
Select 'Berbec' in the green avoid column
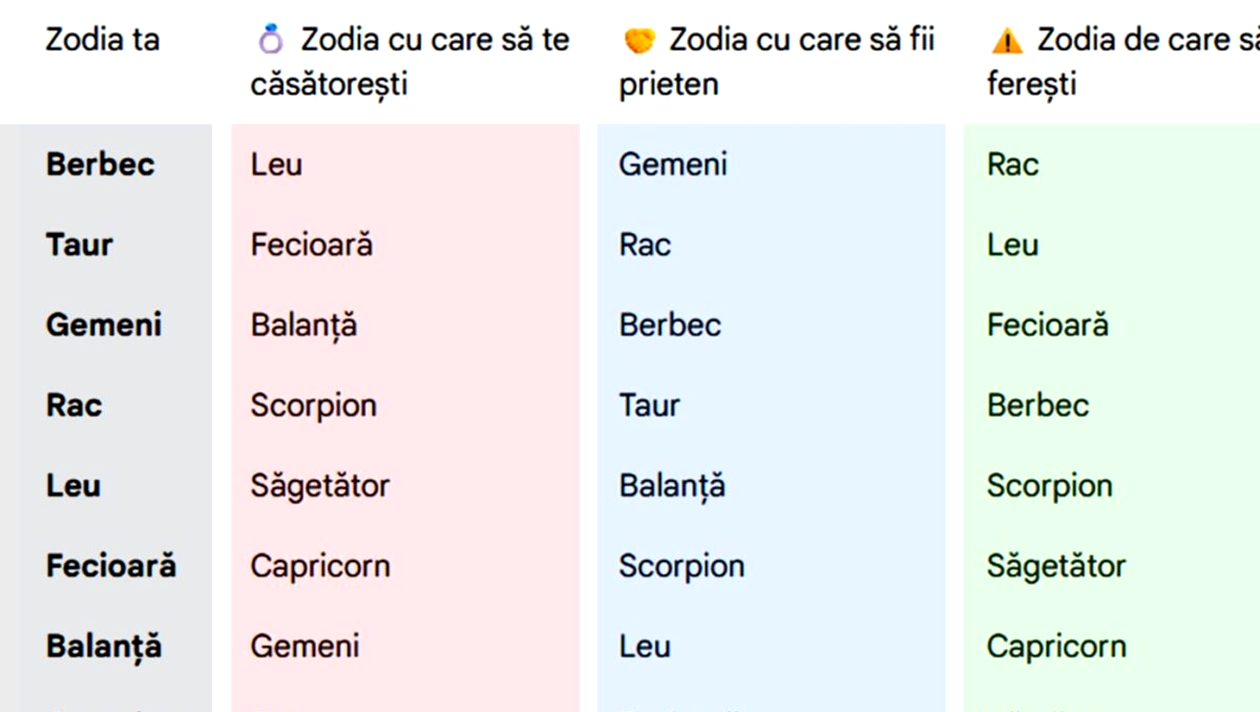tap(1037, 405)
